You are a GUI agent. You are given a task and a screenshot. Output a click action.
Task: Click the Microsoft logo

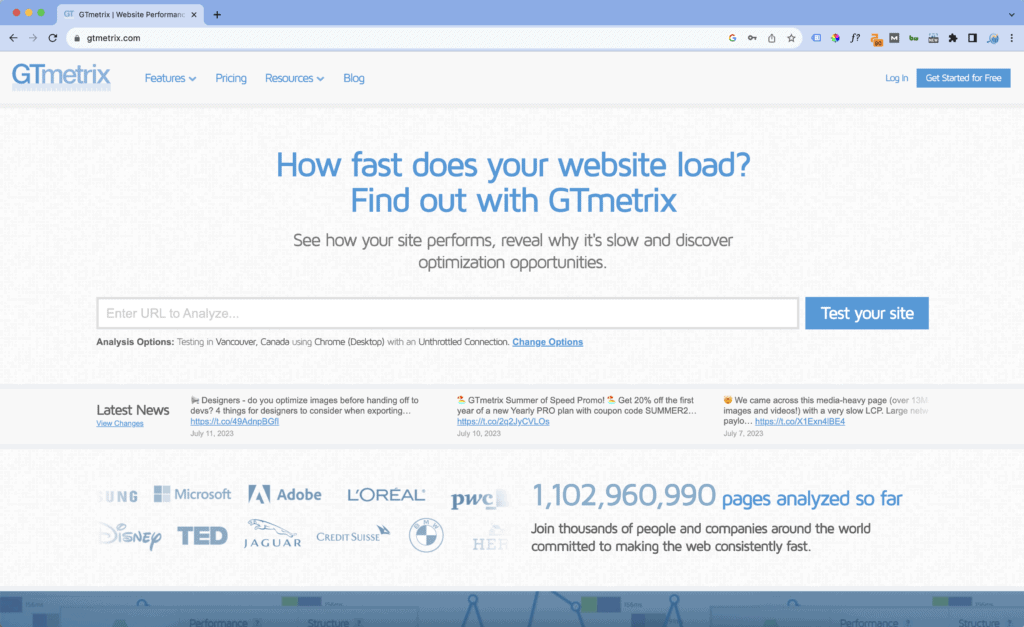click(x=193, y=494)
